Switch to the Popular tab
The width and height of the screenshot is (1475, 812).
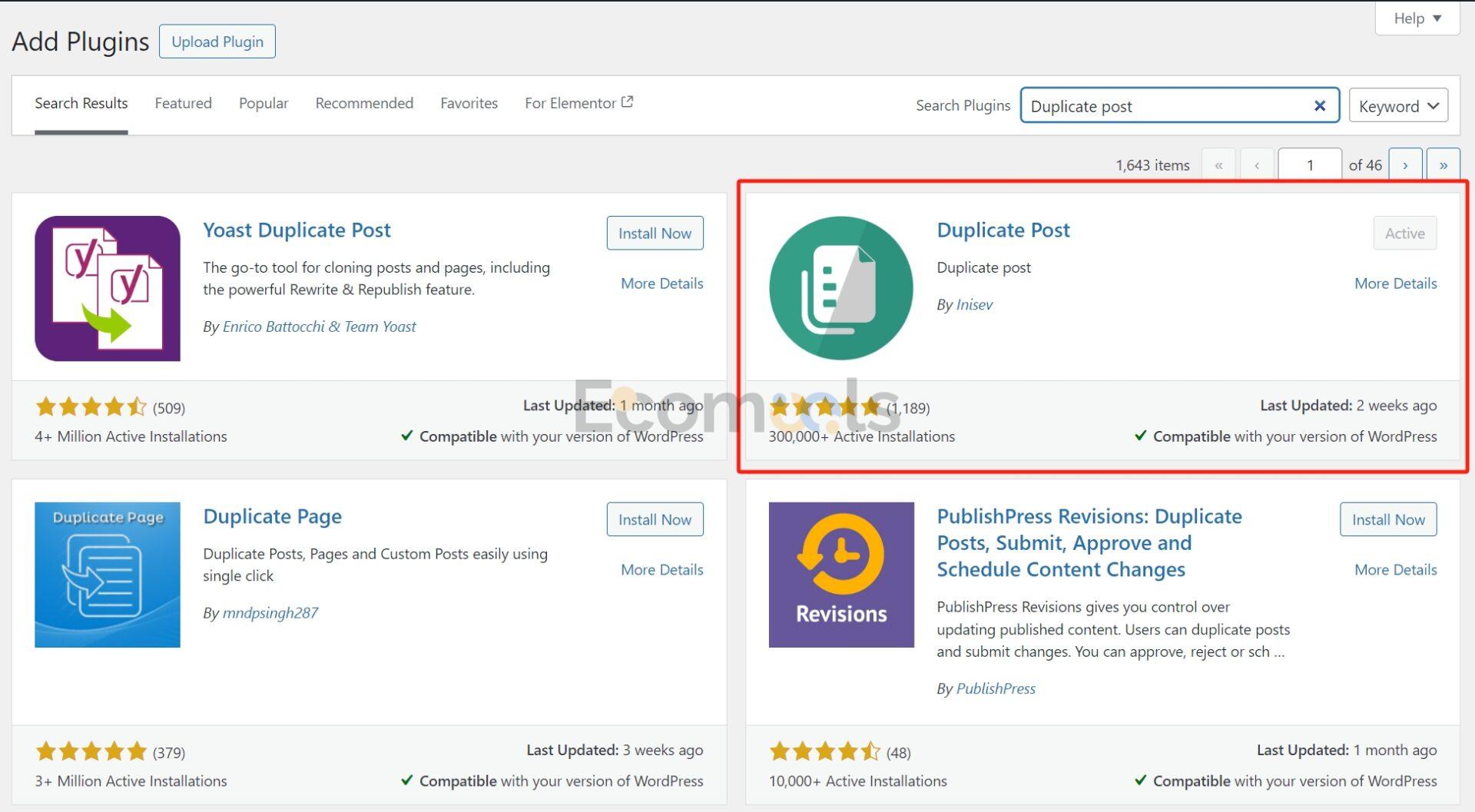pyautogui.click(x=264, y=103)
